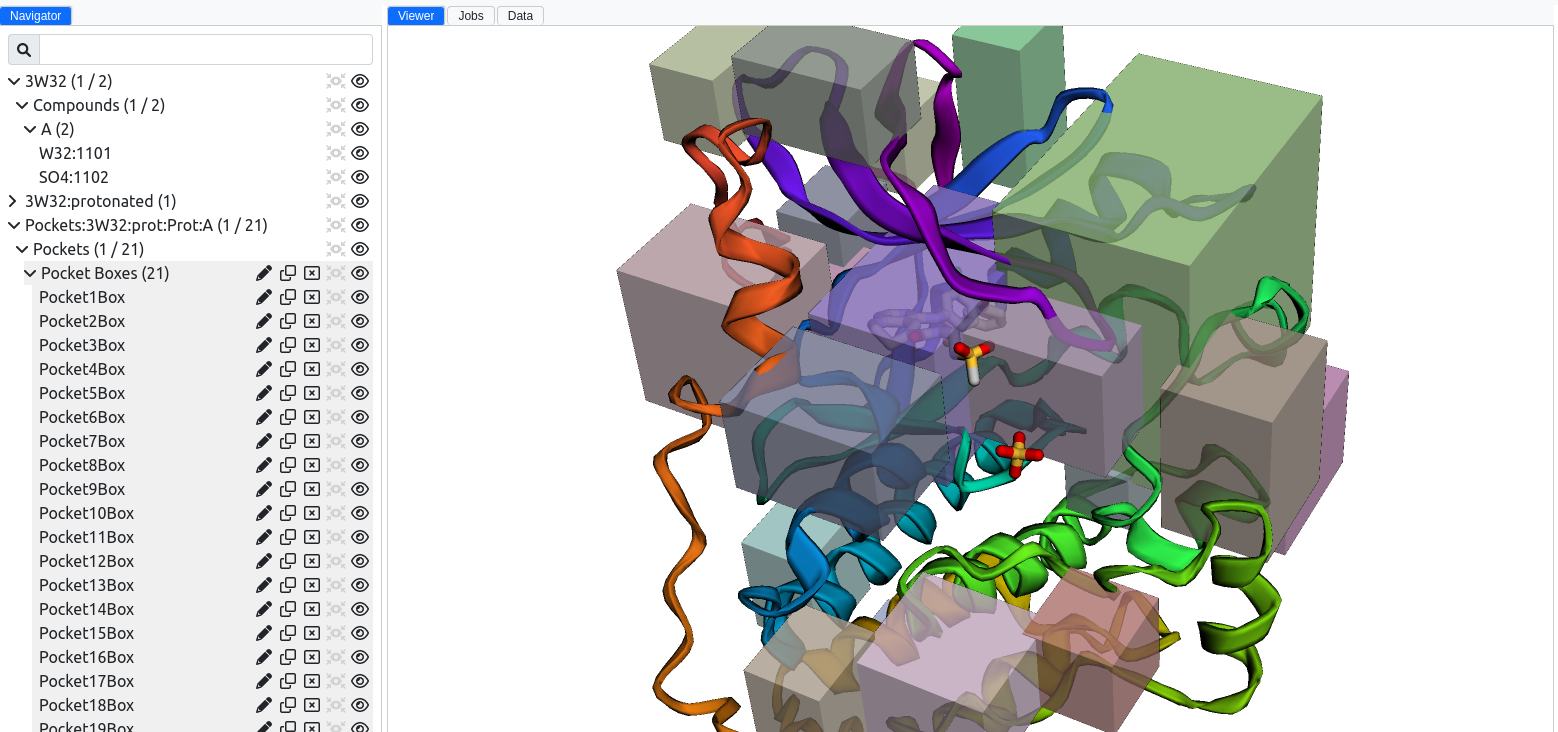Rename Pocket5Box with the pencil icon
Viewport: 1558px width, 732px height.
pyautogui.click(x=264, y=393)
